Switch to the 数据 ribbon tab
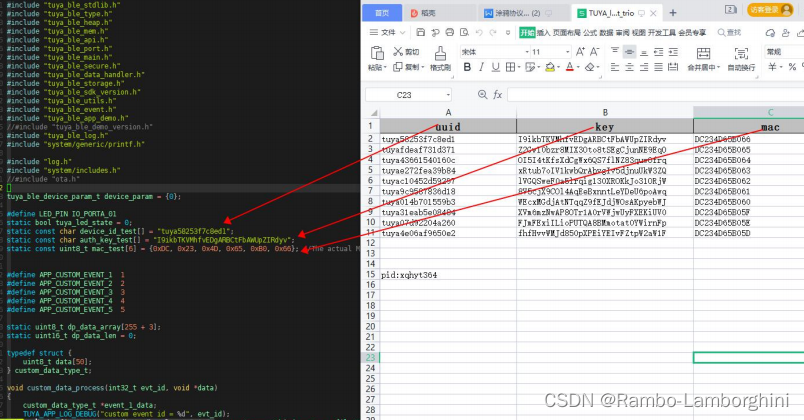The width and height of the screenshot is (804, 420). 606,32
